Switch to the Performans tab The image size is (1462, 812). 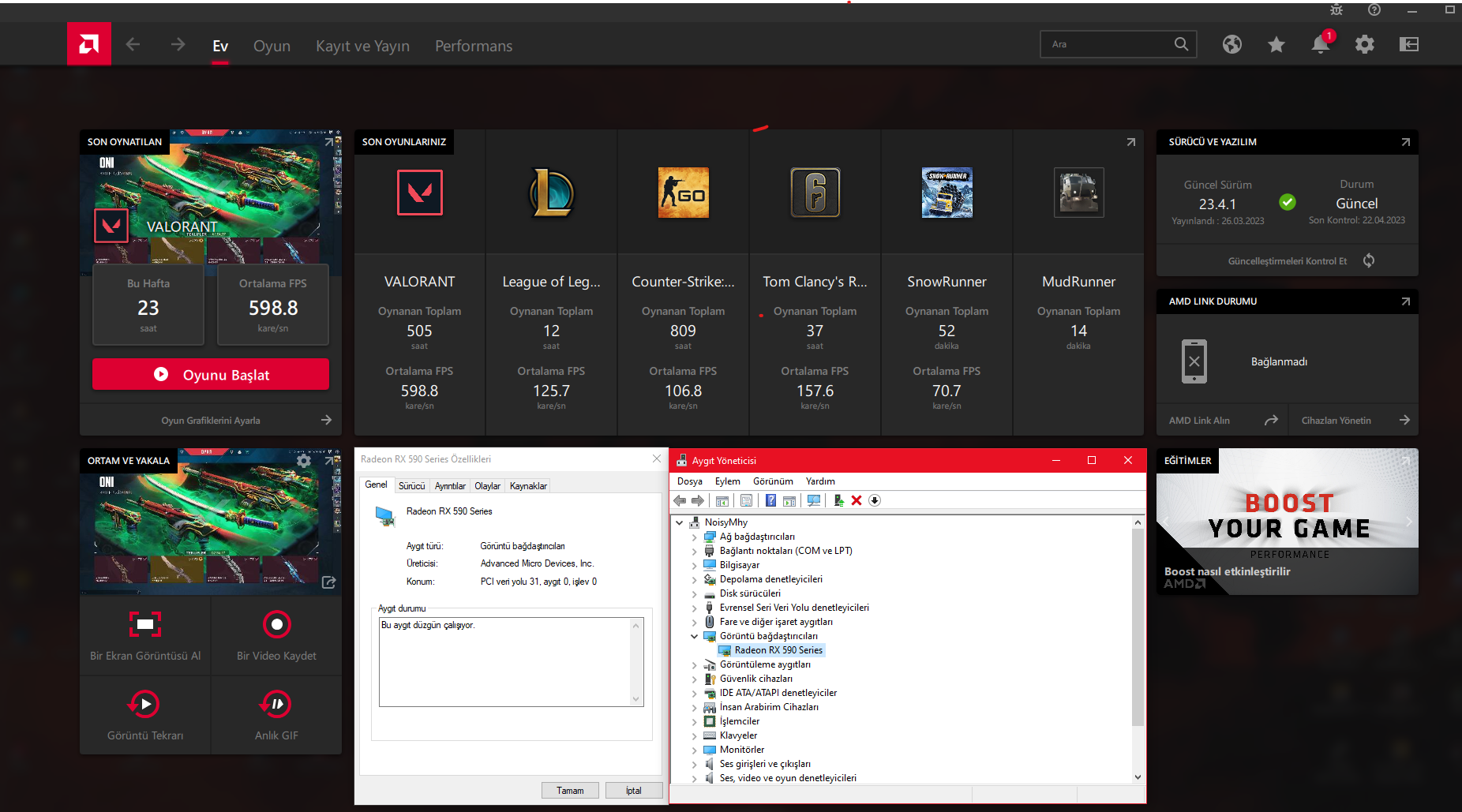click(474, 46)
